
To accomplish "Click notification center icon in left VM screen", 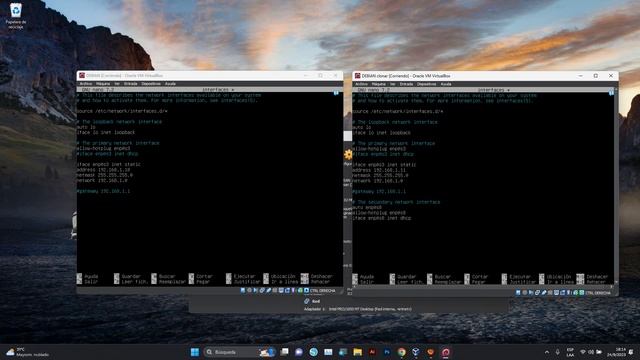I will (336, 93).
